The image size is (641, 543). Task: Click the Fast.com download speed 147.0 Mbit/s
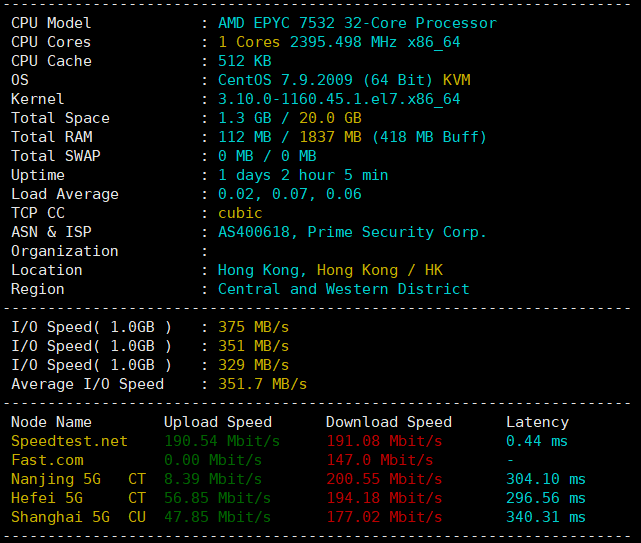click(x=380, y=460)
